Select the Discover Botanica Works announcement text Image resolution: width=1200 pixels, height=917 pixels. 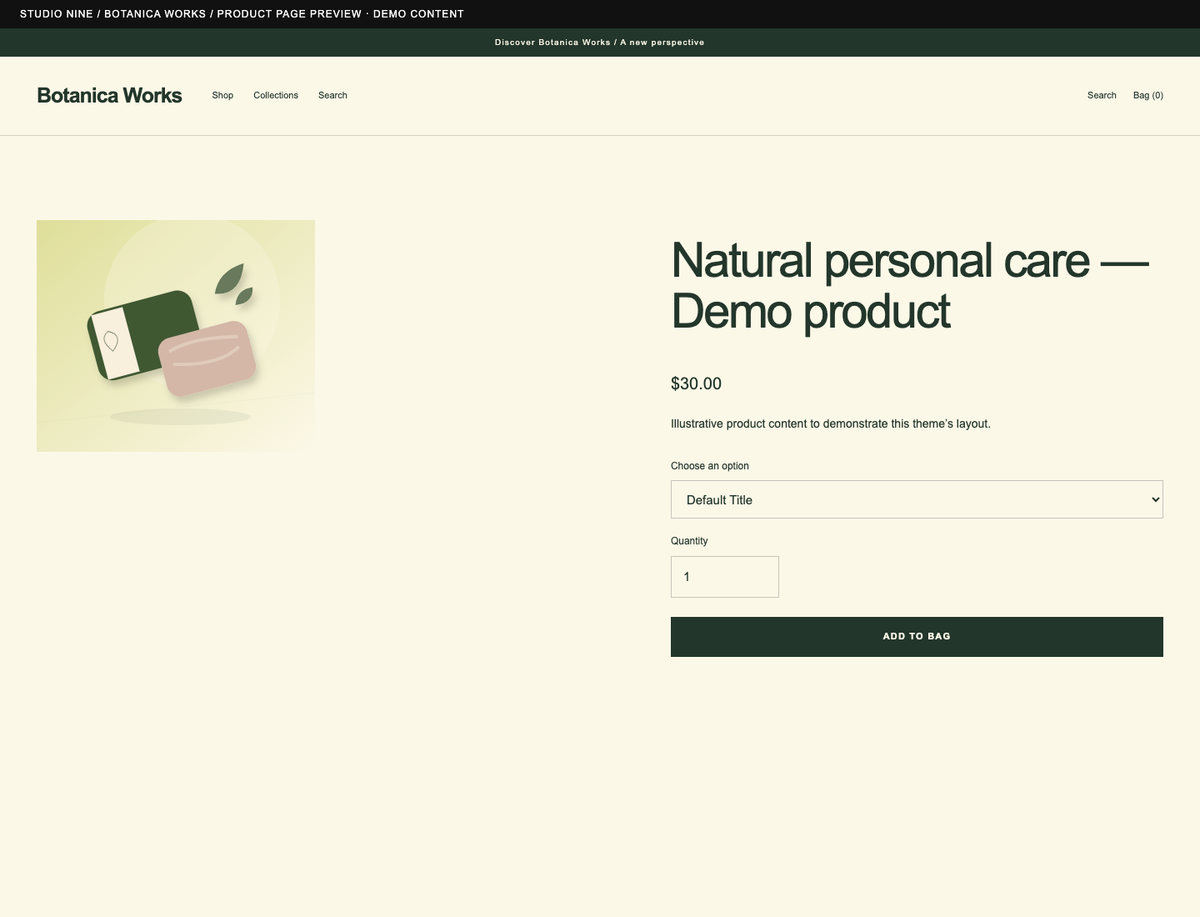pyautogui.click(x=600, y=42)
